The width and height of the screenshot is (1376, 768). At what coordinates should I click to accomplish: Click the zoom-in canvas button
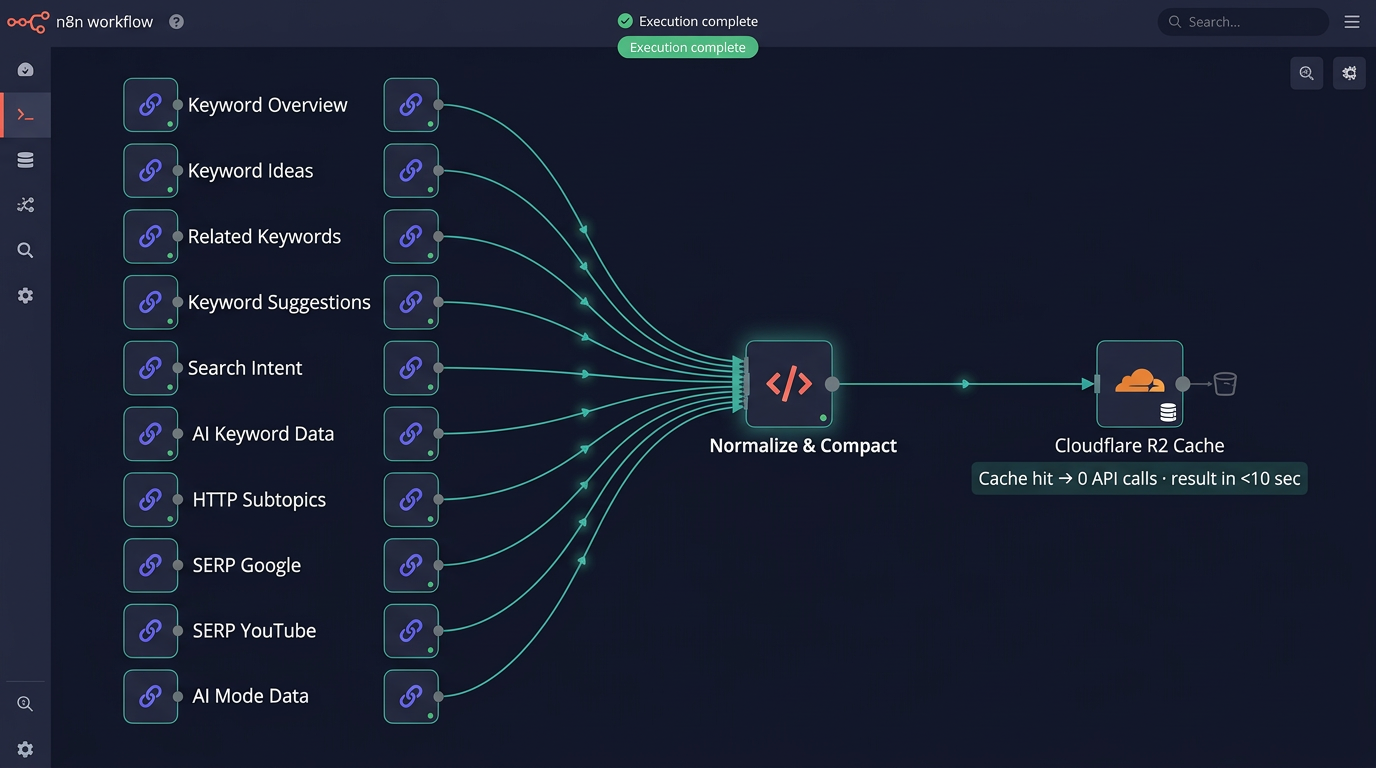click(x=1306, y=73)
